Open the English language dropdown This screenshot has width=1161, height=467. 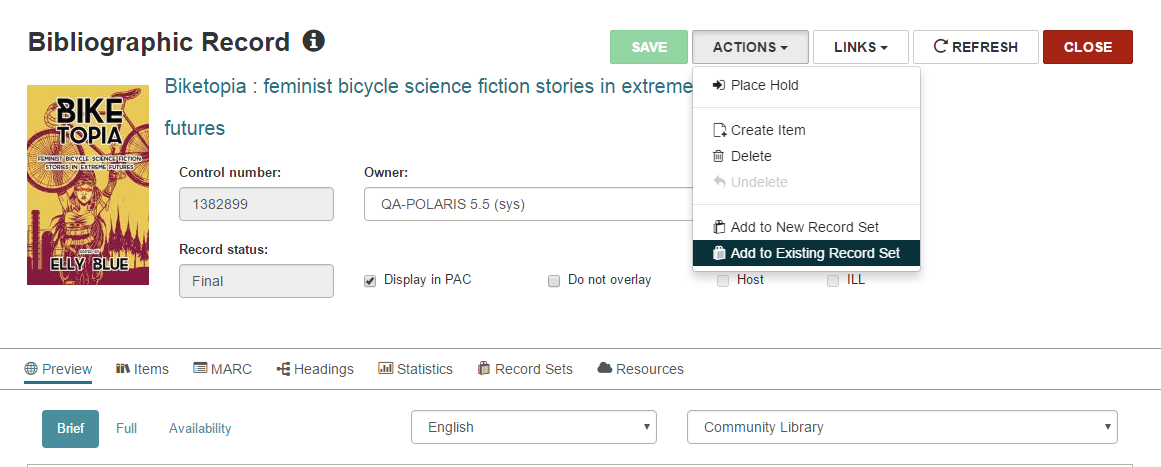(534, 427)
